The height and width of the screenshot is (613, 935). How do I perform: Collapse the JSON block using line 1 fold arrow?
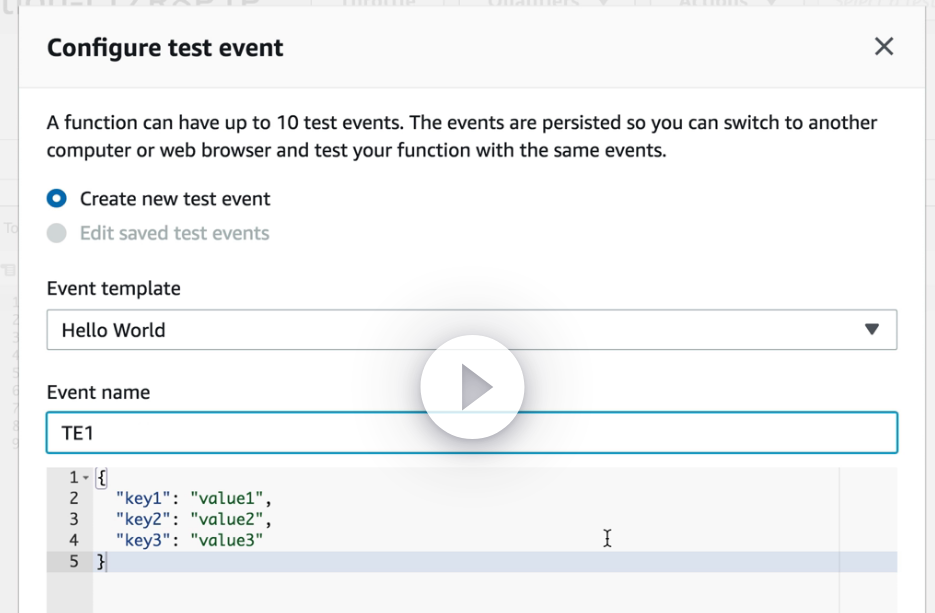(86, 478)
